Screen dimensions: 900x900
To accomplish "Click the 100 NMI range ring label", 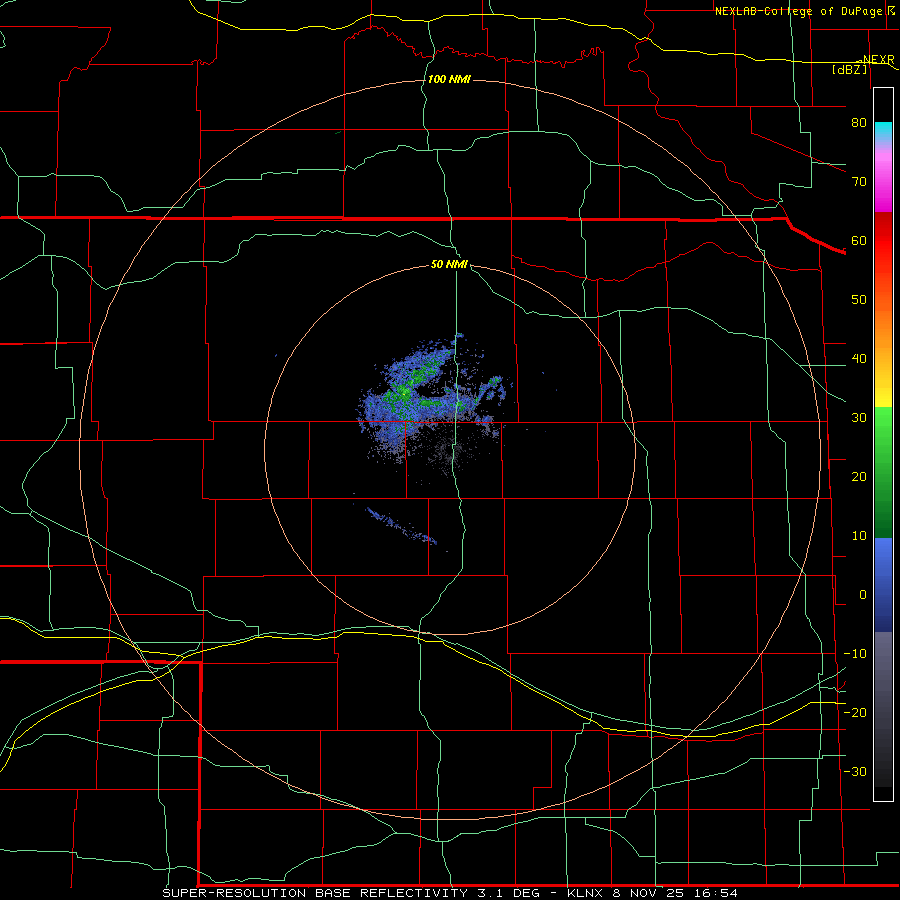I will [449, 79].
